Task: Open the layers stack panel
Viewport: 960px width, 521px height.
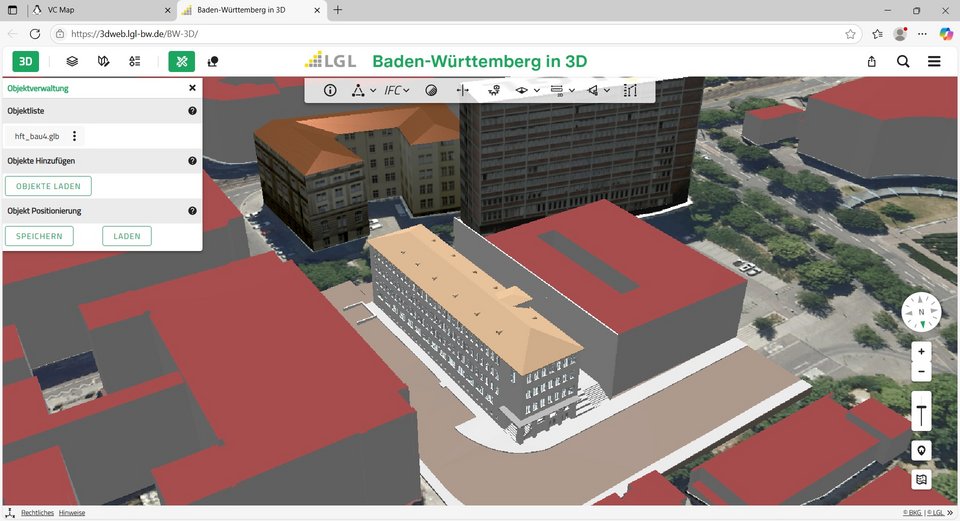Action: pyautogui.click(x=72, y=61)
